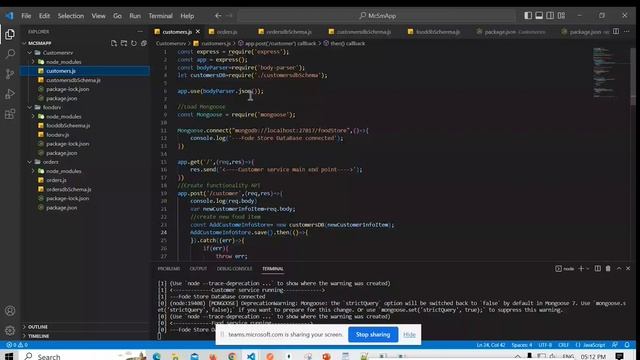The image size is (640, 360).
Task: Close the terminal panel
Action: pyautogui.click(x=628, y=269)
